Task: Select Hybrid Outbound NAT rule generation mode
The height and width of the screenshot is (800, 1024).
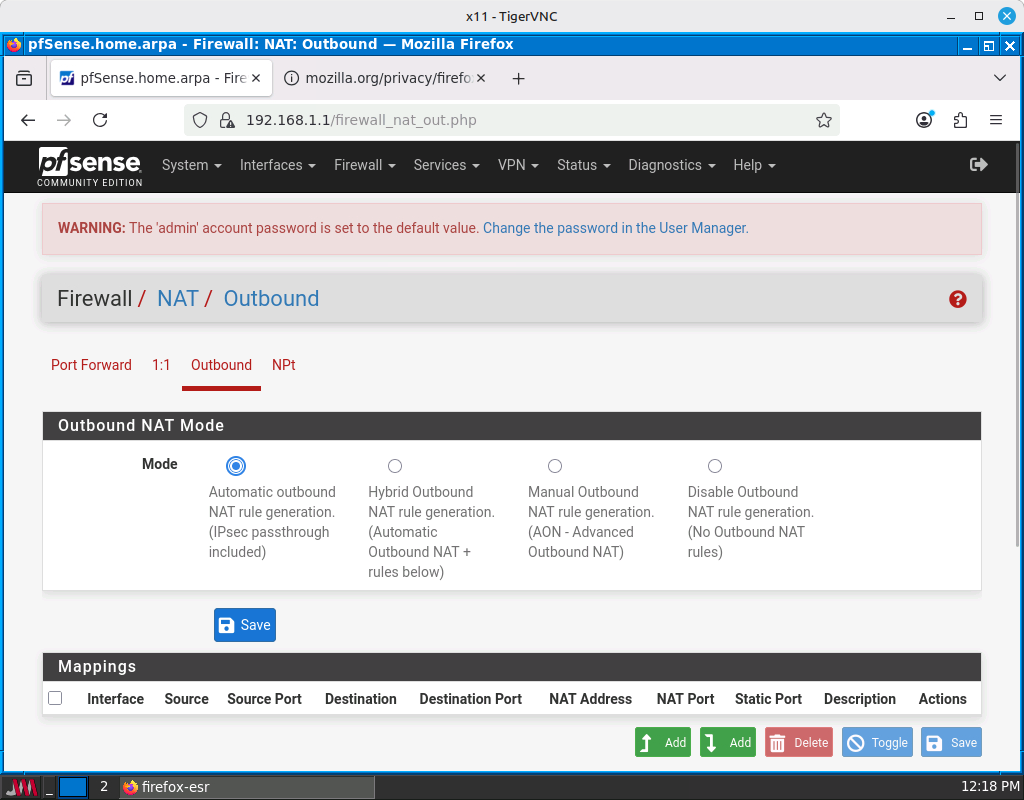Action: 395,465
